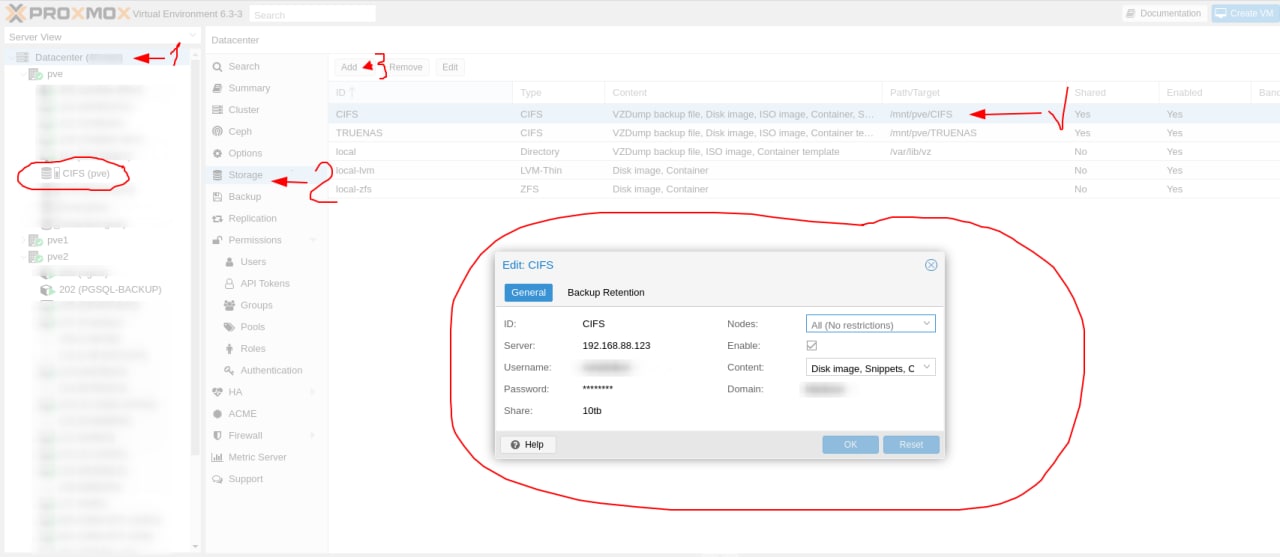Image resolution: width=1280 pixels, height=557 pixels.
Task: Click the Storage database icon
Action: (217, 175)
